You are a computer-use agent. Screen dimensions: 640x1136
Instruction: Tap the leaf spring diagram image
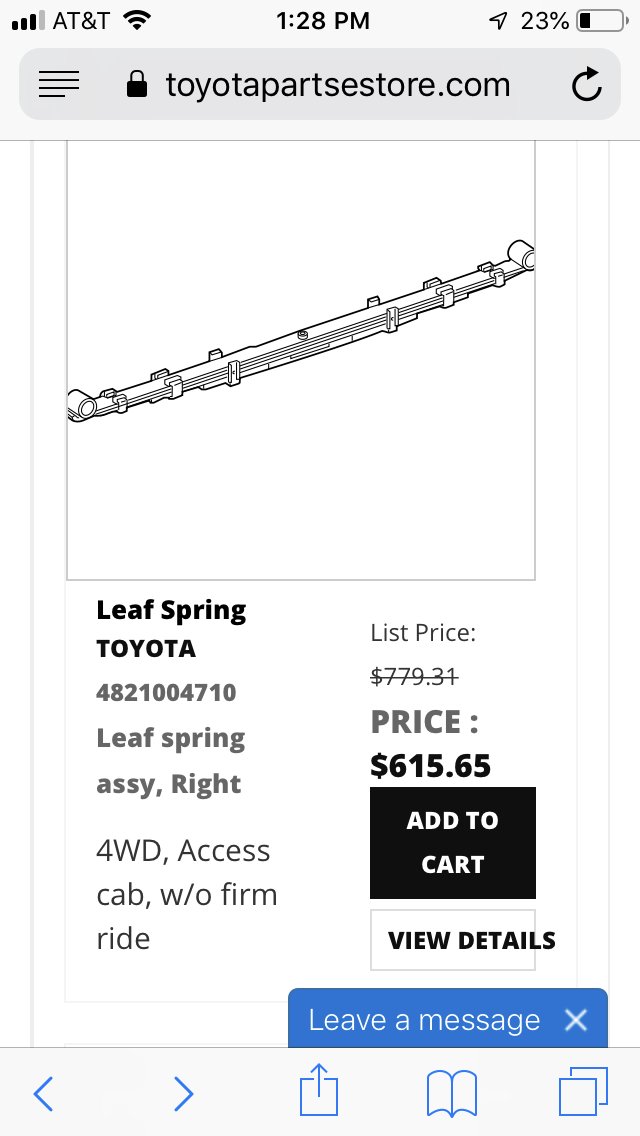301,360
